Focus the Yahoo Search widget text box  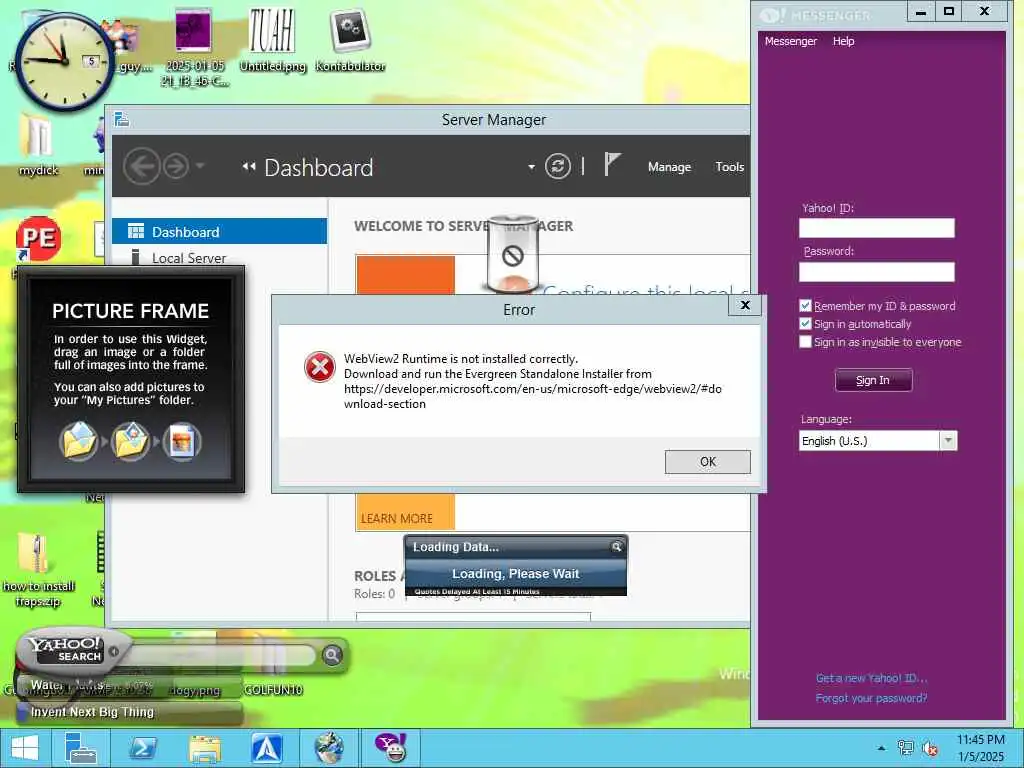[221, 654]
